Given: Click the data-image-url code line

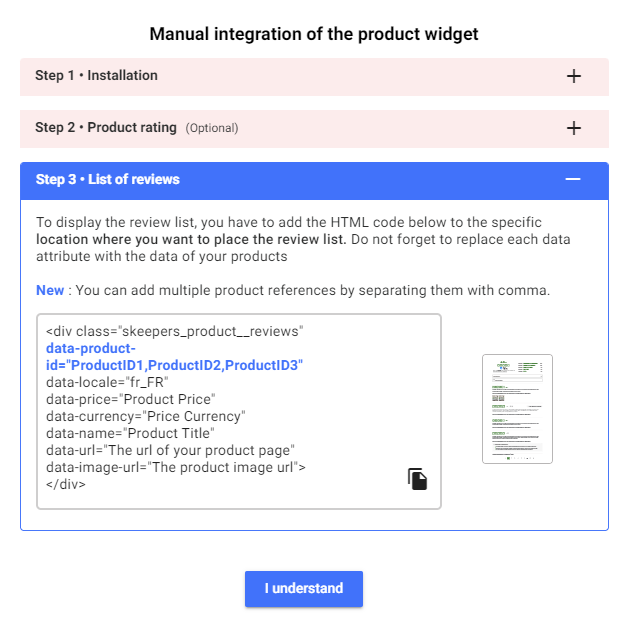Looking at the screenshot, I should 176,467.
